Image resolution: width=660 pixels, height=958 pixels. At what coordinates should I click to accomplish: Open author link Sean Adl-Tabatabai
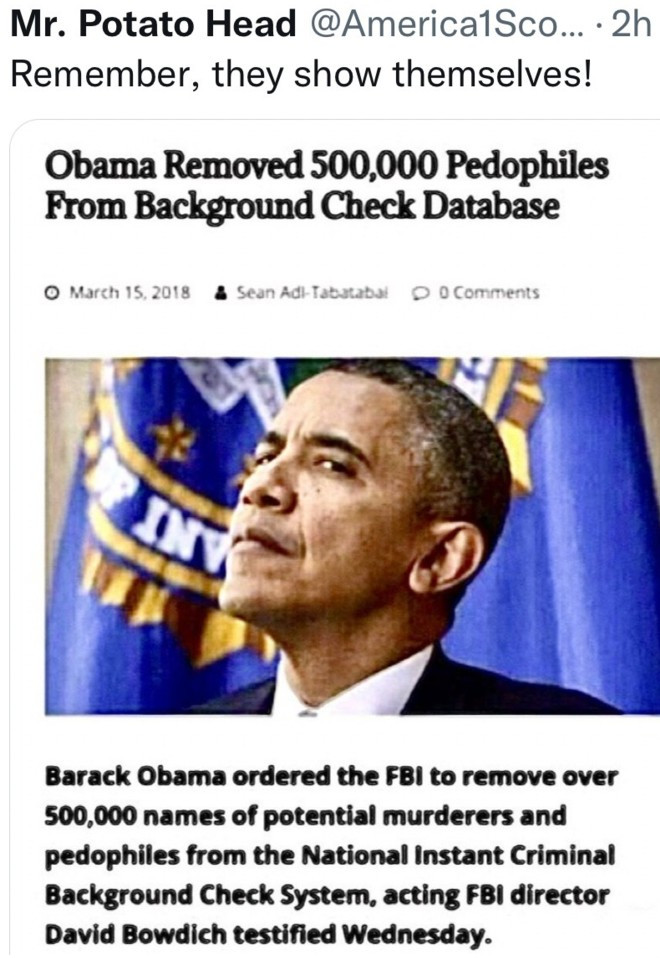(x=312, y=293)
